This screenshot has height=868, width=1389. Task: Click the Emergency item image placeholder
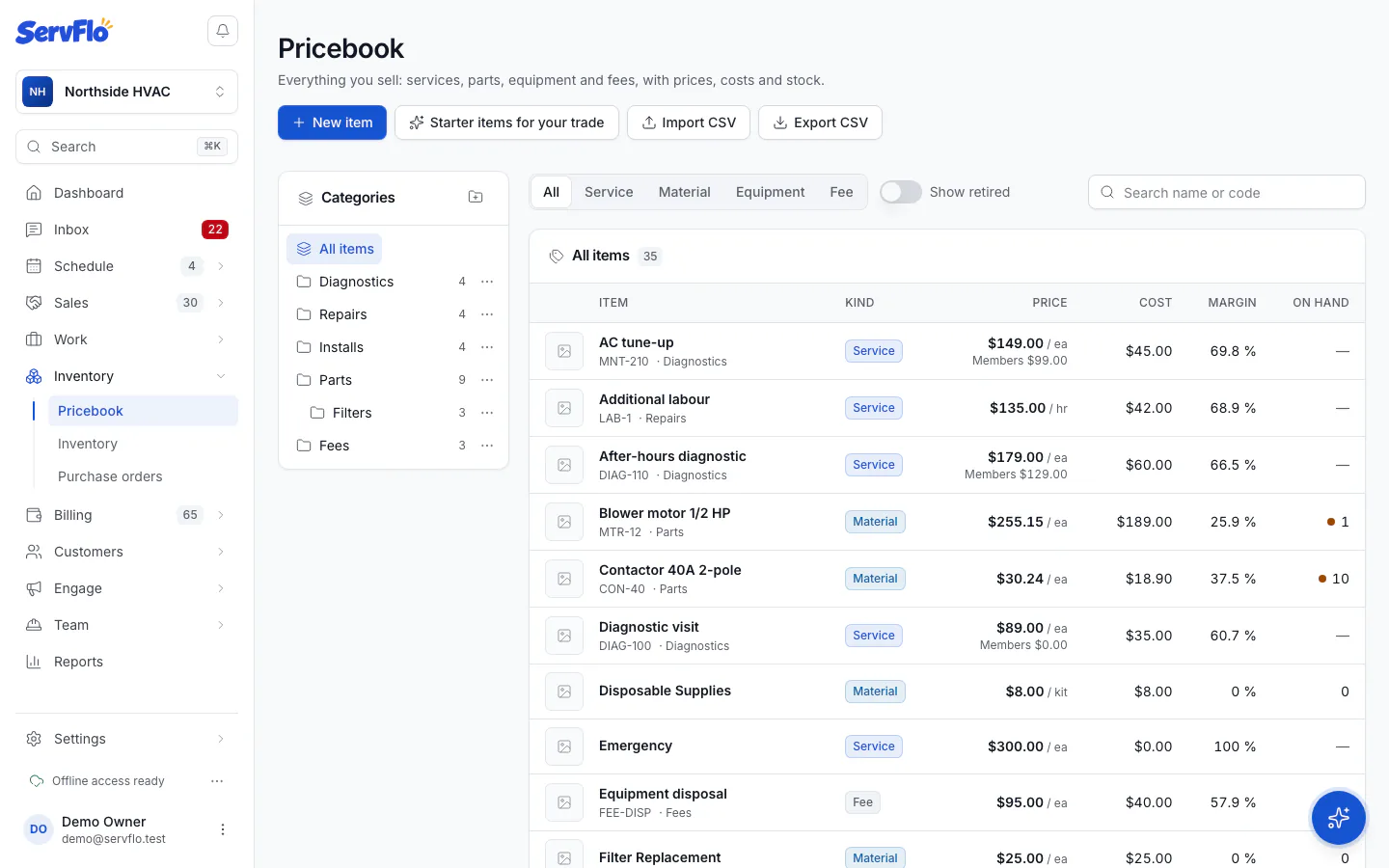point(564,746)
